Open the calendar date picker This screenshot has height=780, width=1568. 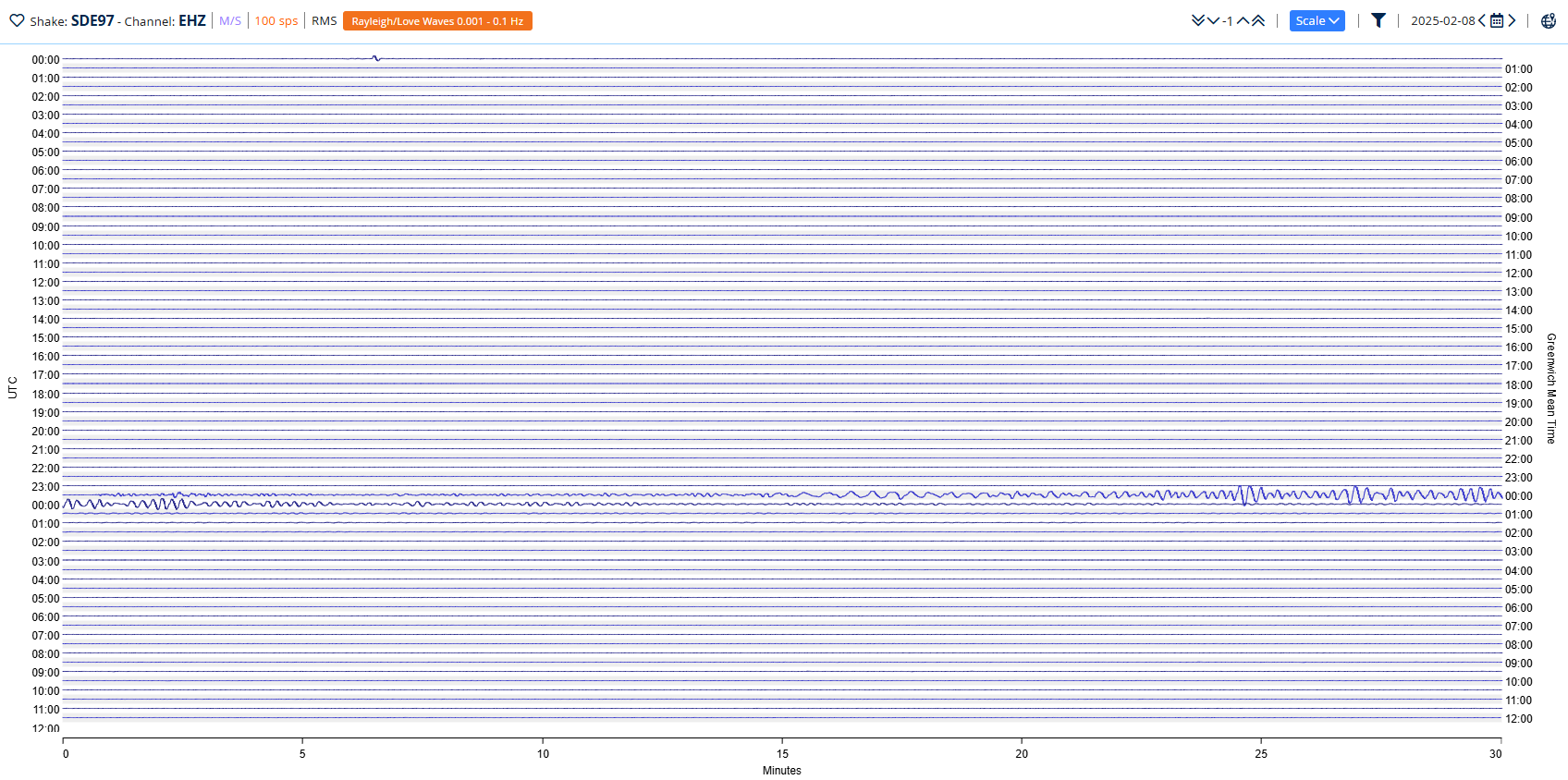[1497, 20]
